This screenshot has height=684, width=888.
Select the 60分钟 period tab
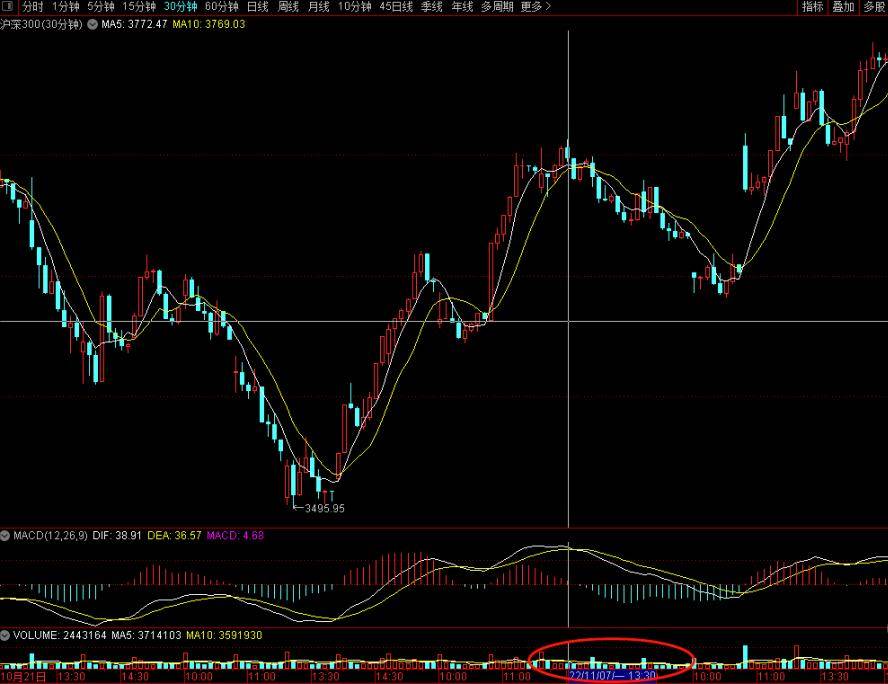[222, 7]
